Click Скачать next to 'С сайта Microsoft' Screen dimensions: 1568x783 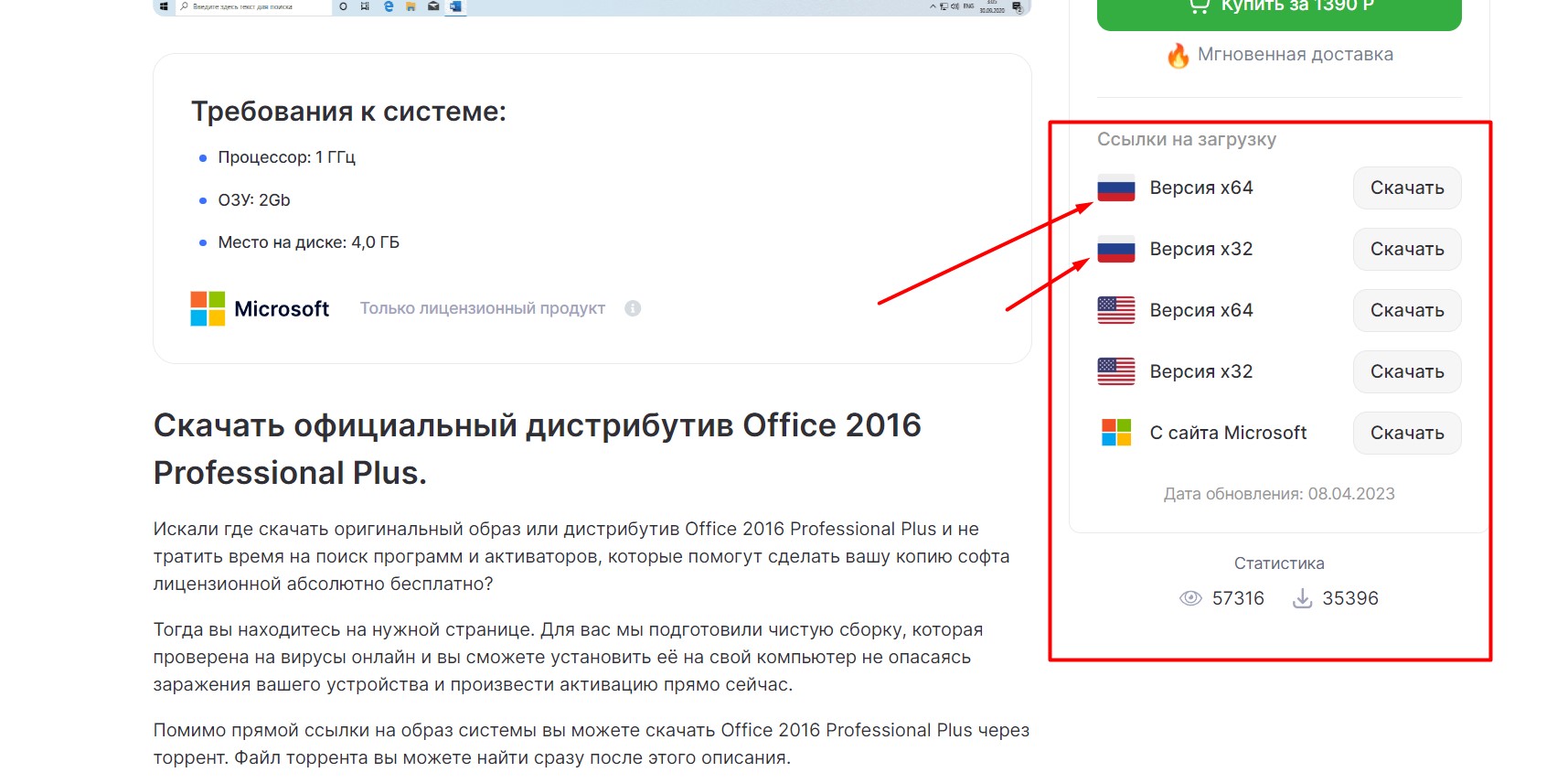1407,434
